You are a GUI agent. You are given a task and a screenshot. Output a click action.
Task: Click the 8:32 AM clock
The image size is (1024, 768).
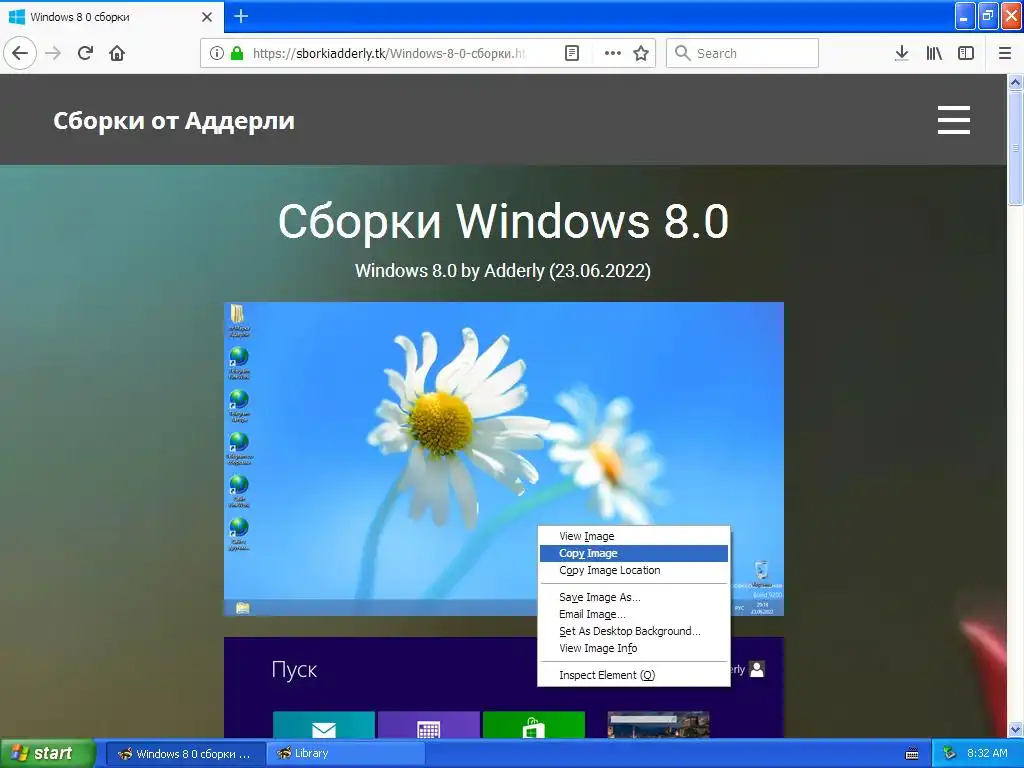coord(987,754)
